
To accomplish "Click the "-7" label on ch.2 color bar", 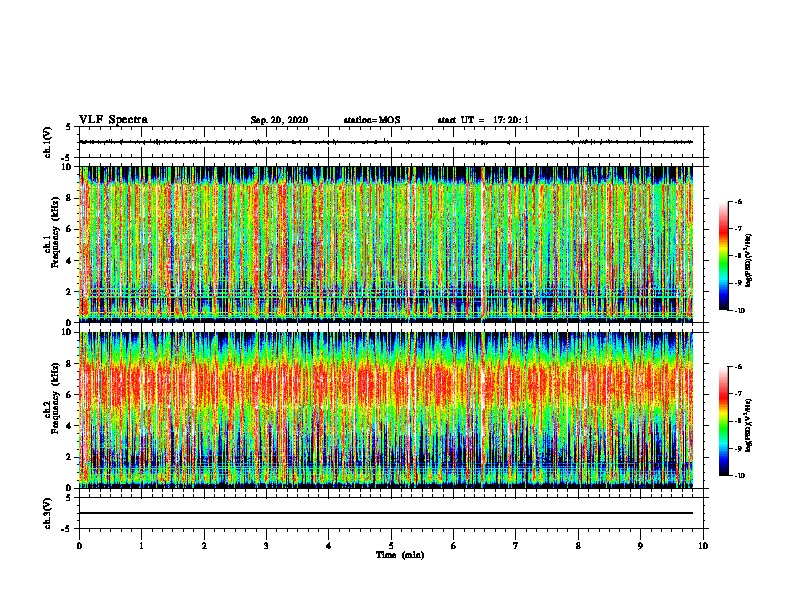I will [738, 394].
